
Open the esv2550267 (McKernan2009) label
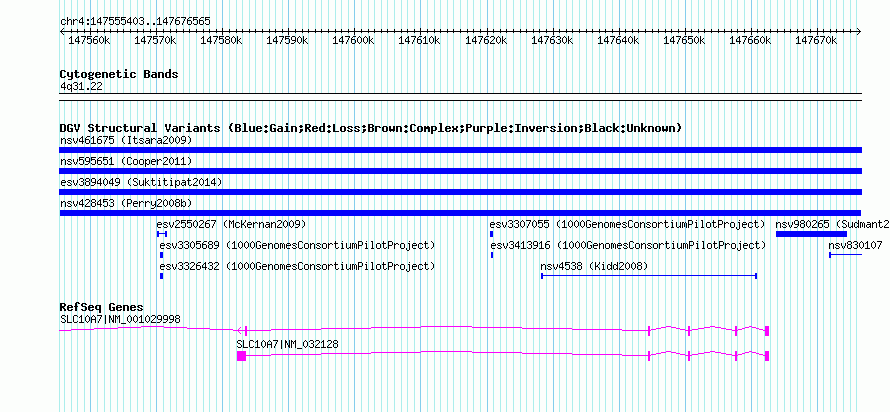click(232, 224)
